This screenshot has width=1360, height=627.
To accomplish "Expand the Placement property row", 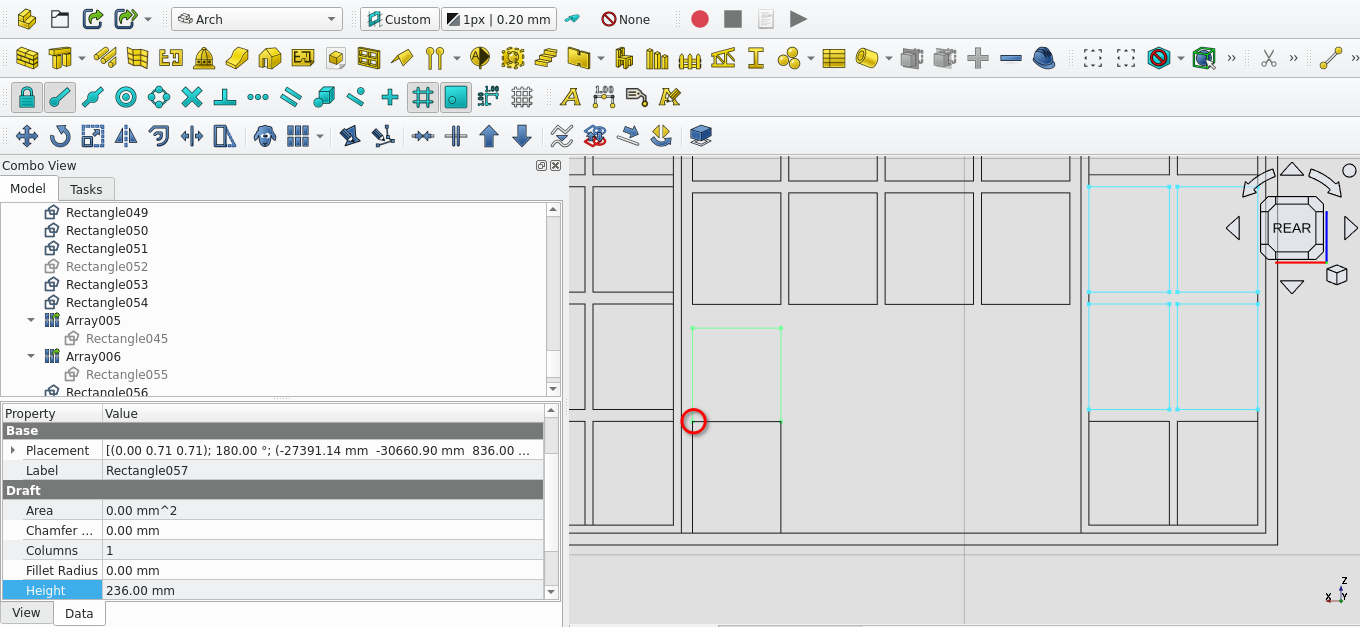I will coord(12,451).
